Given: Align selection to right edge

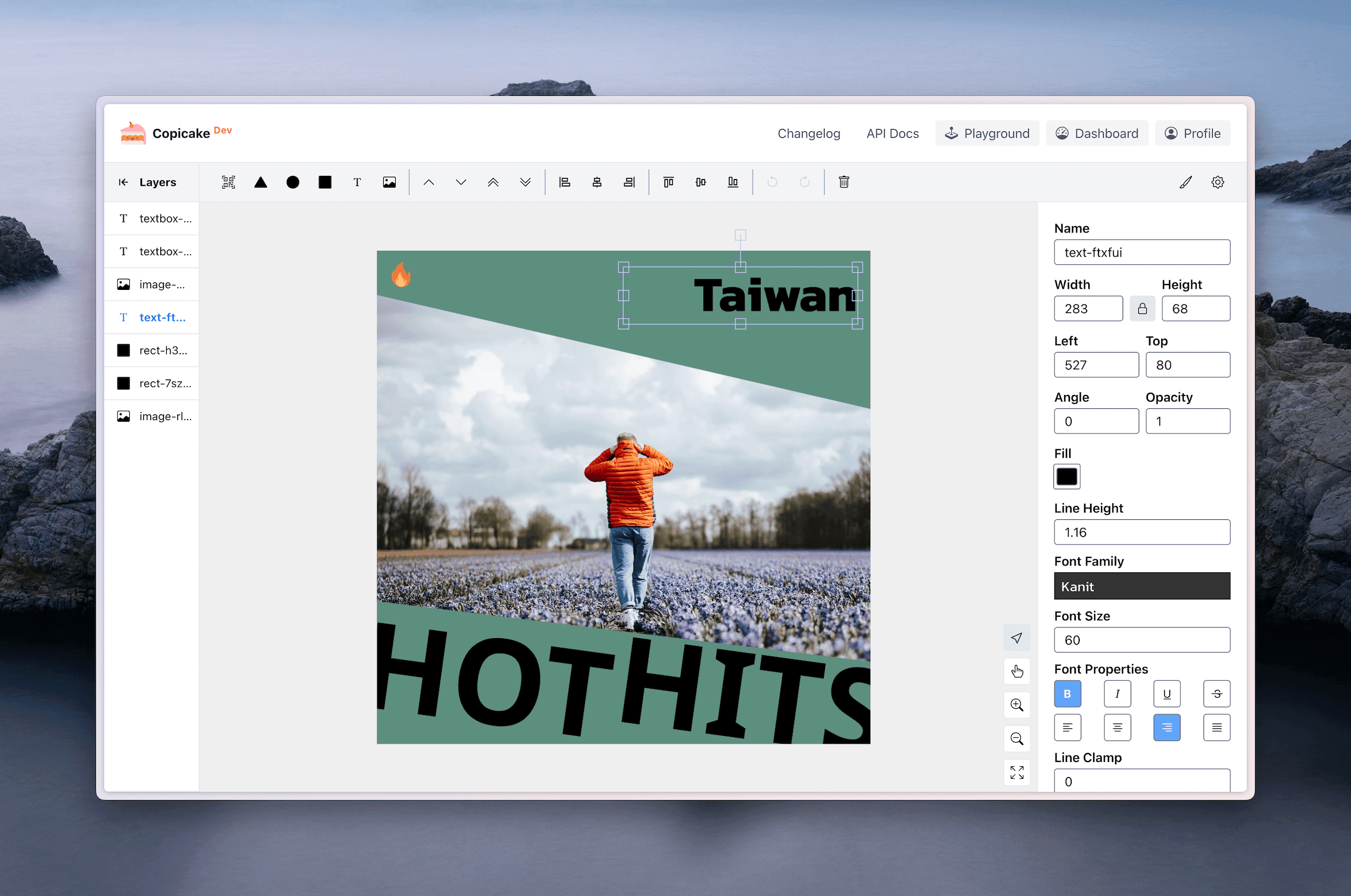Looking at the screenshot, I should click(629, 182).
